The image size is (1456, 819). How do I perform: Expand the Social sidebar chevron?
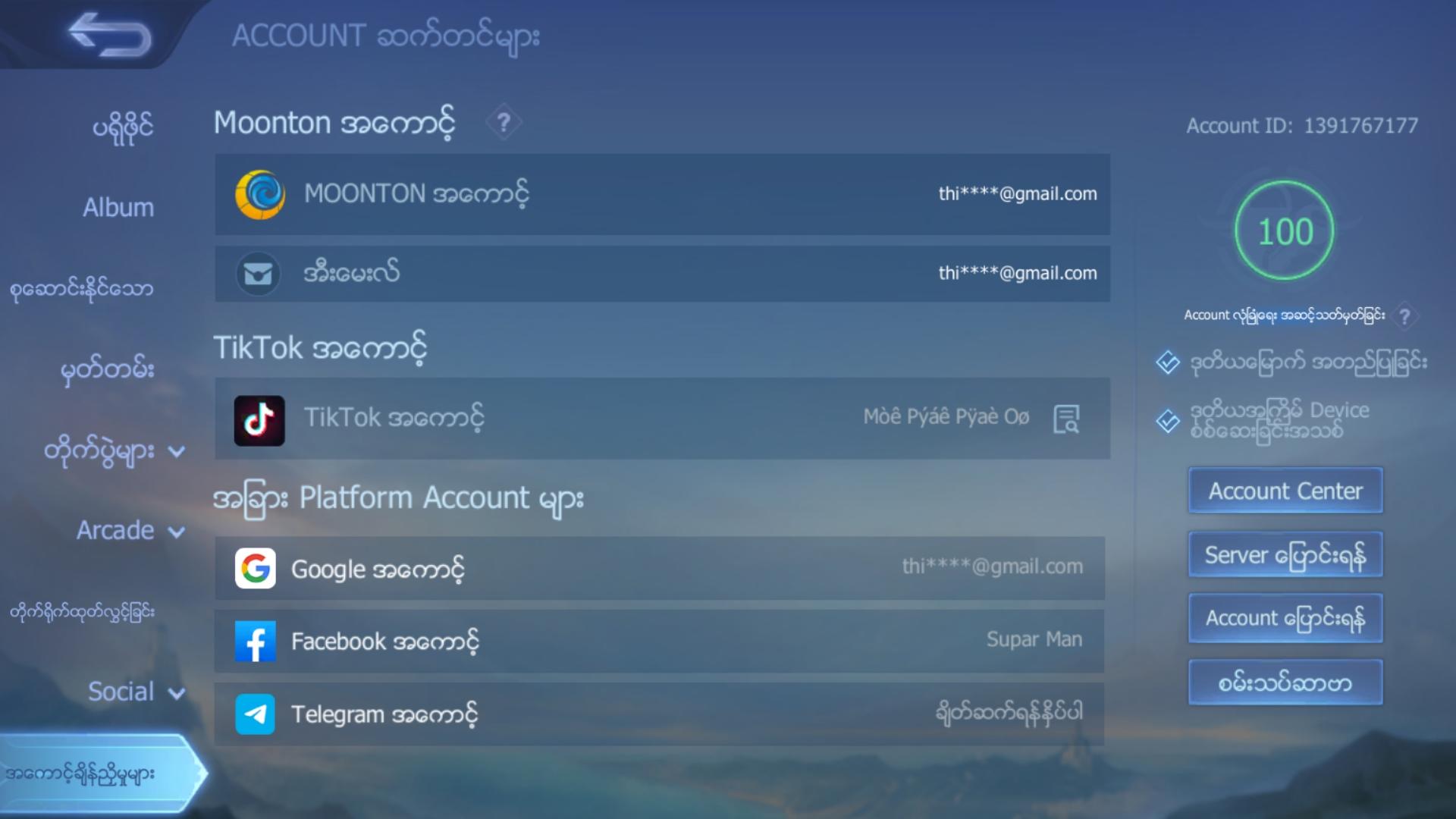[x=176, y=693]
